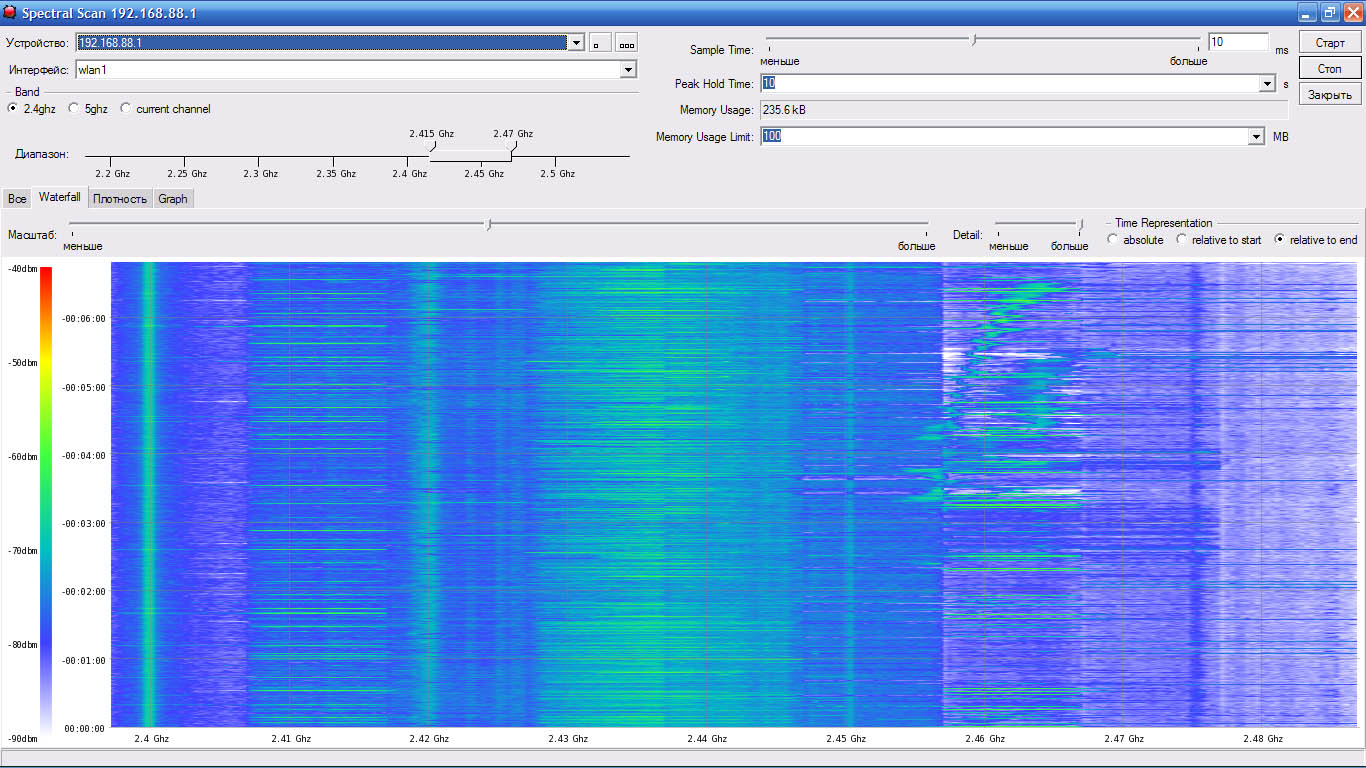Select the current channel radio button
The height and width of the screenshot is (768, 1366).
(126, 109)
